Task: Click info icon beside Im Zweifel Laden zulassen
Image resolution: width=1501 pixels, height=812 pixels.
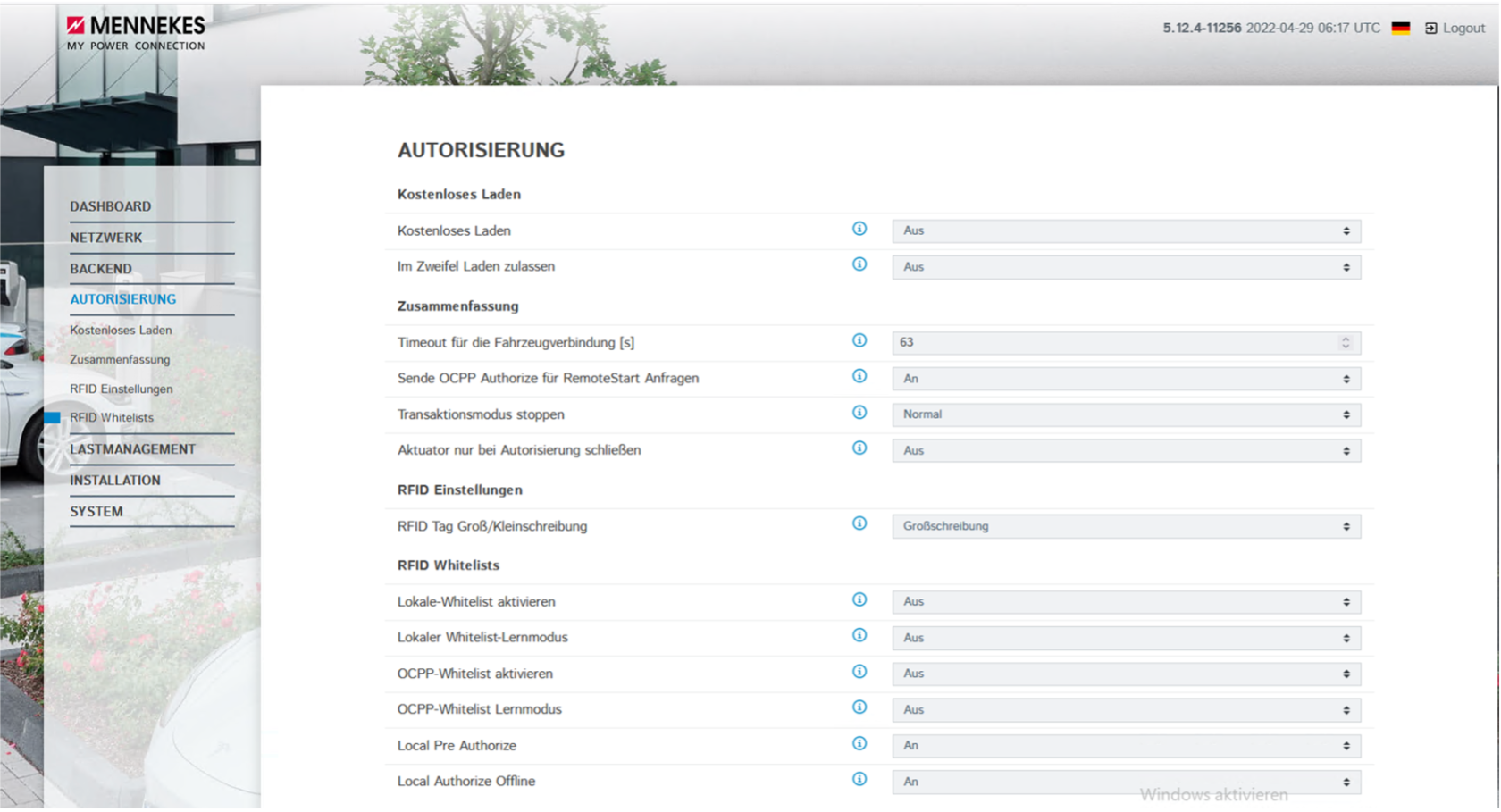Action: tap(859, 265)
